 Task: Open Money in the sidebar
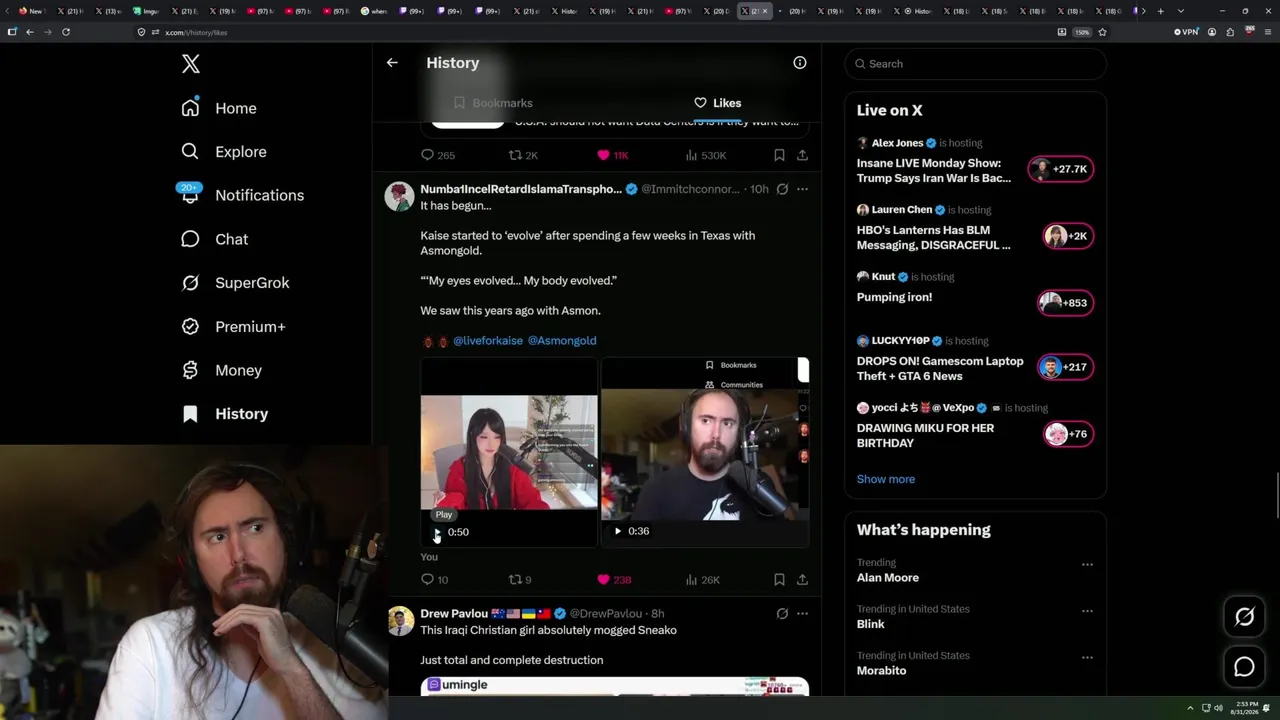coord(221,370)
